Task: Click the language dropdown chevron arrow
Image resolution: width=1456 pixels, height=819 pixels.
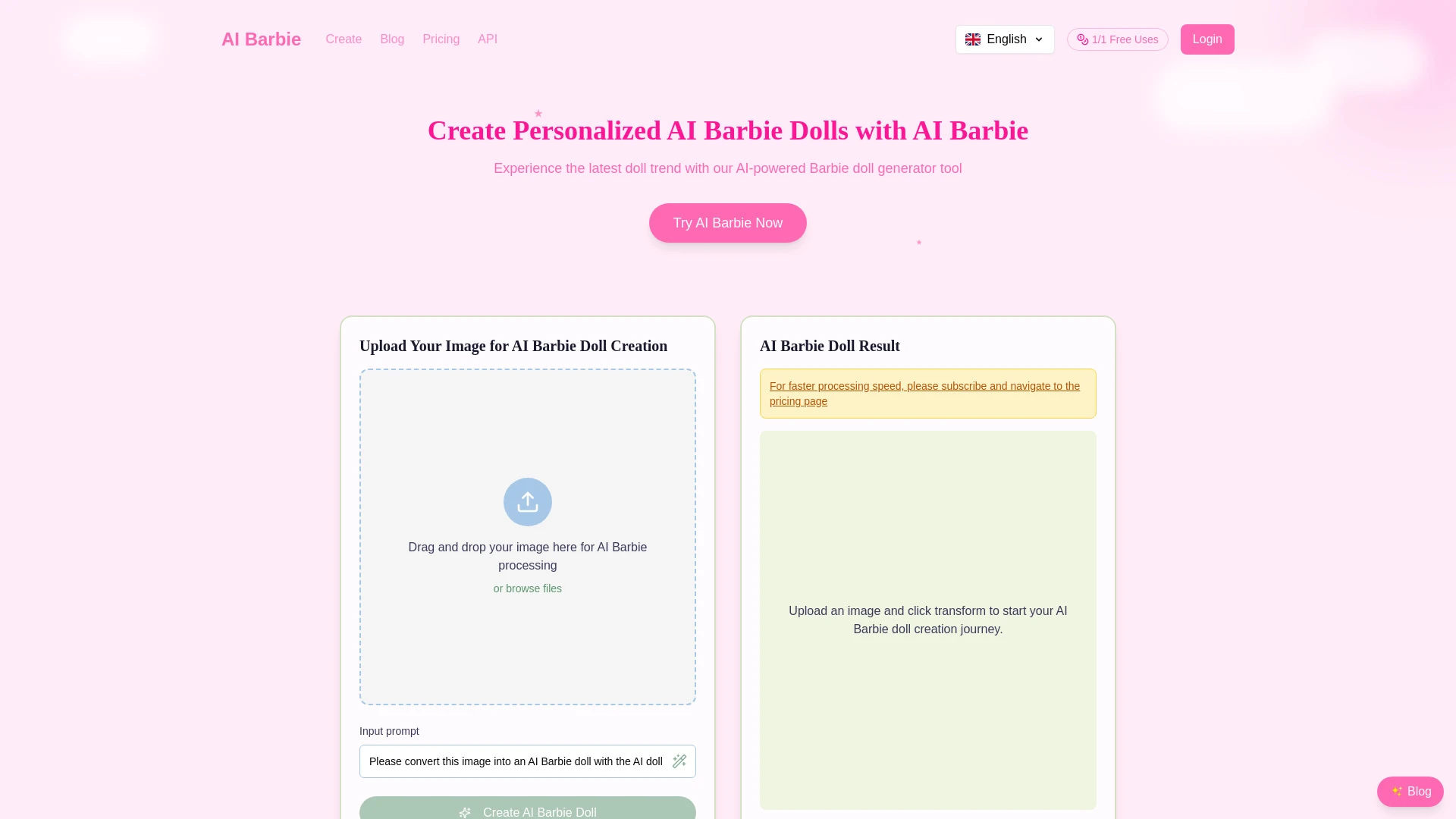Action: tap(1038, 39)
